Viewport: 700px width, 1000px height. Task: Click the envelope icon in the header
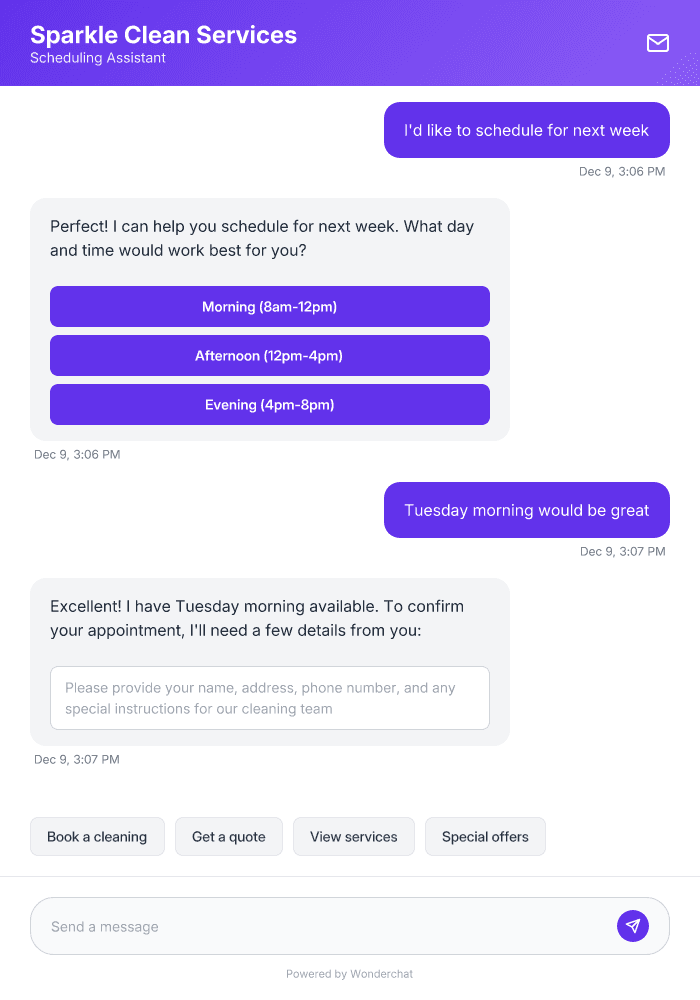click(x=658, y=43)
